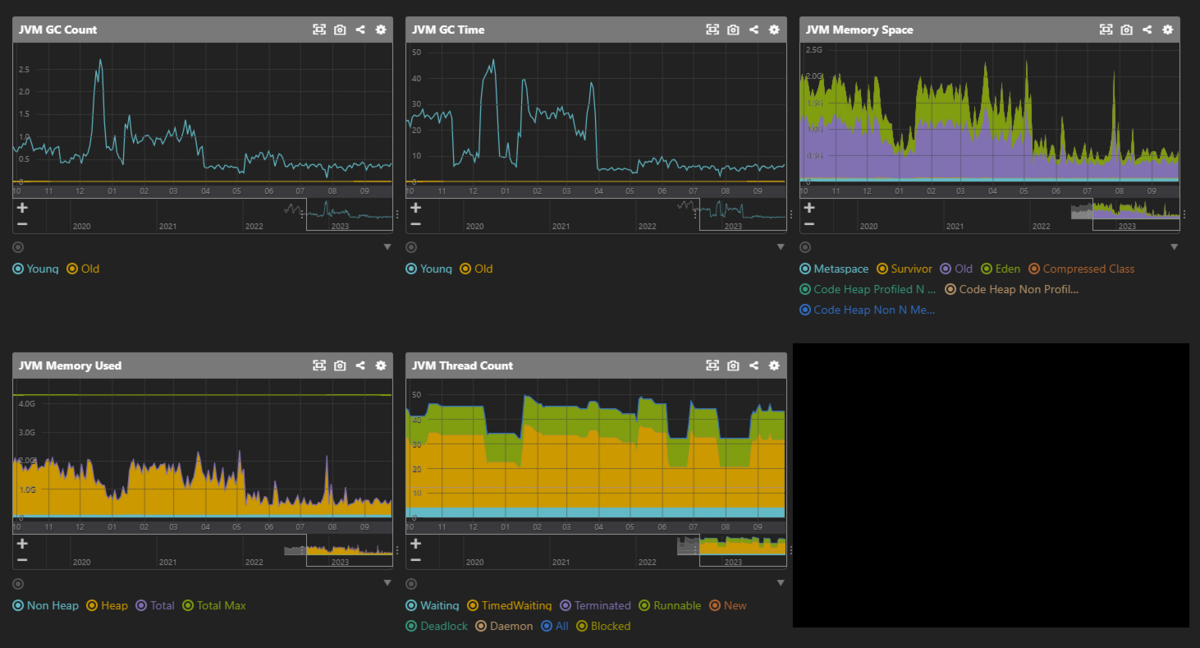Take snapshot of JVM Memory Used chart

(x=340, y=366)
